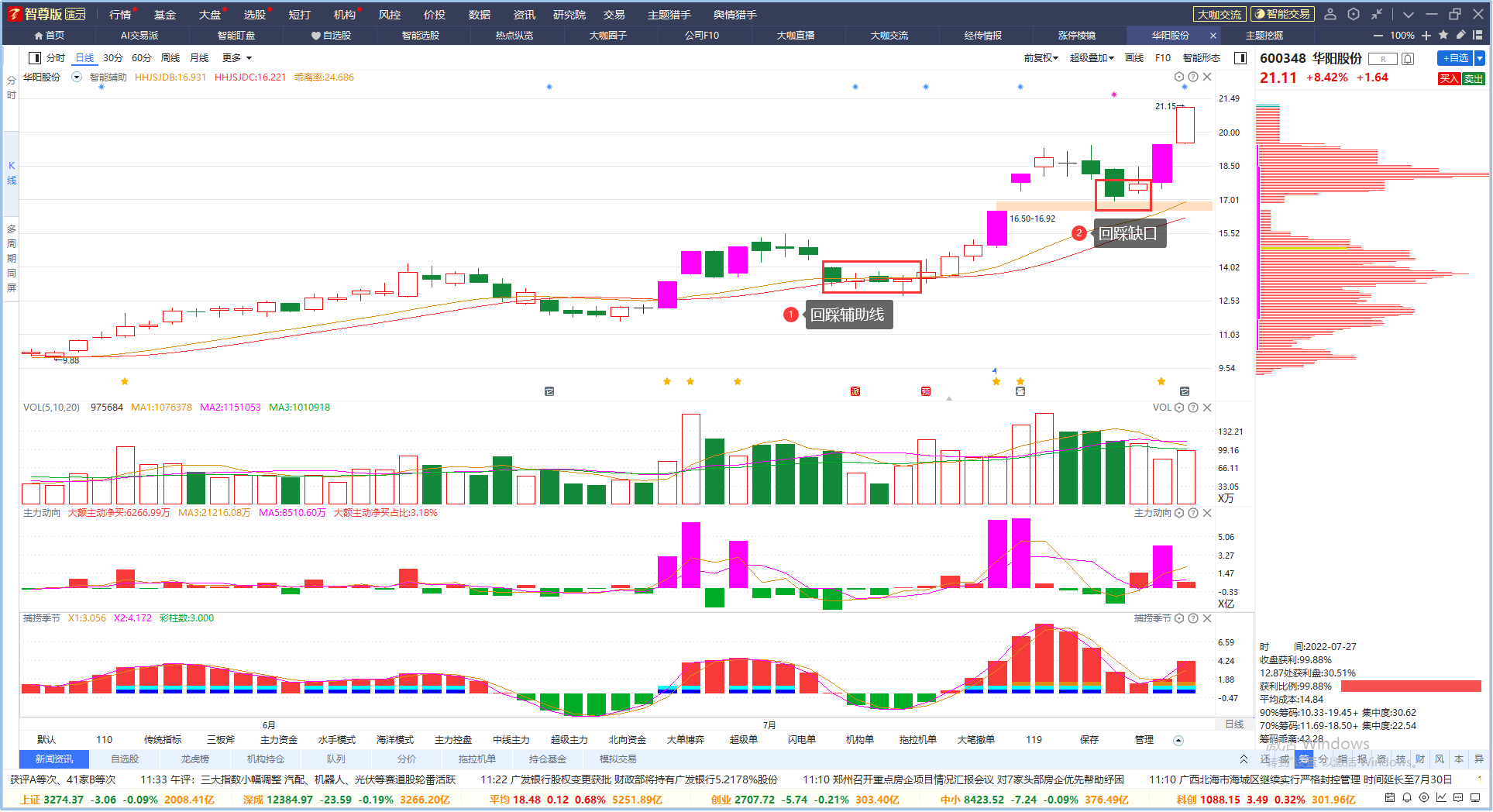
Task: Open help icon of the 主力动向 panel
Action: tap(1193, 513)
